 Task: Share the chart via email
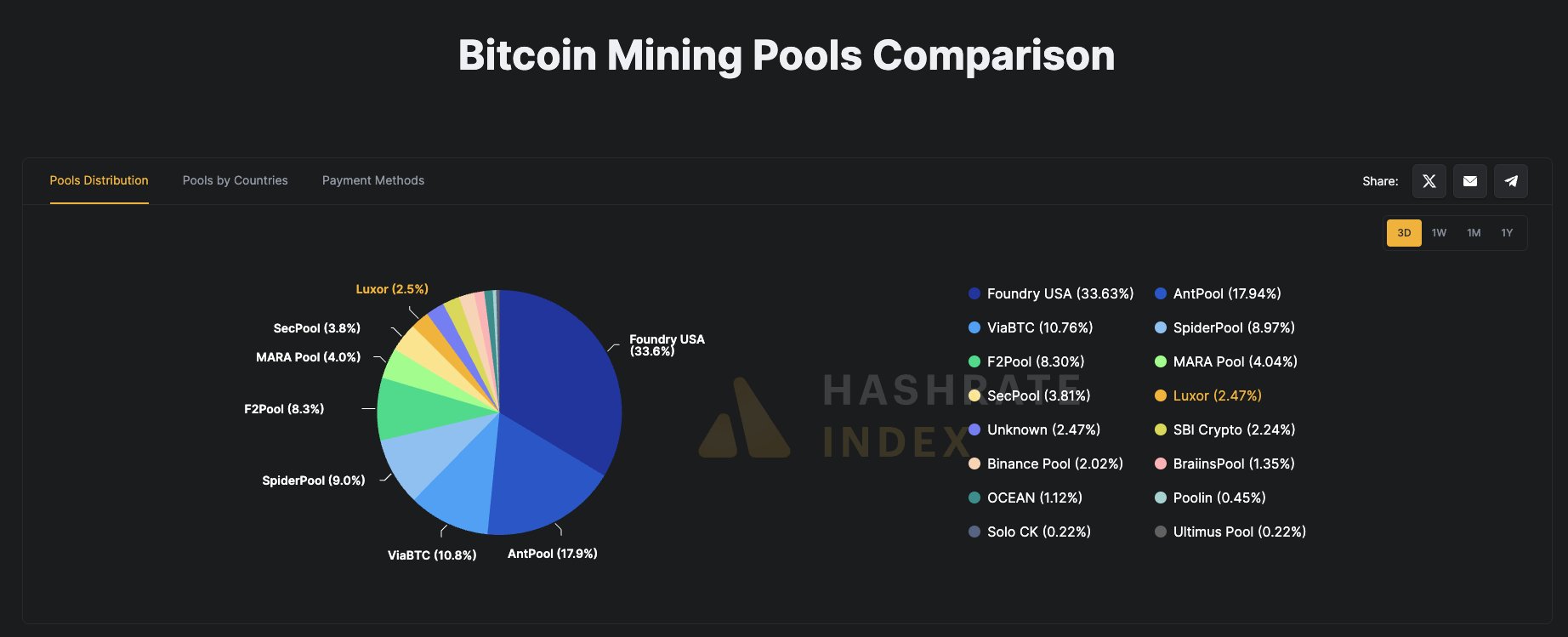(x=1469, y=180)
